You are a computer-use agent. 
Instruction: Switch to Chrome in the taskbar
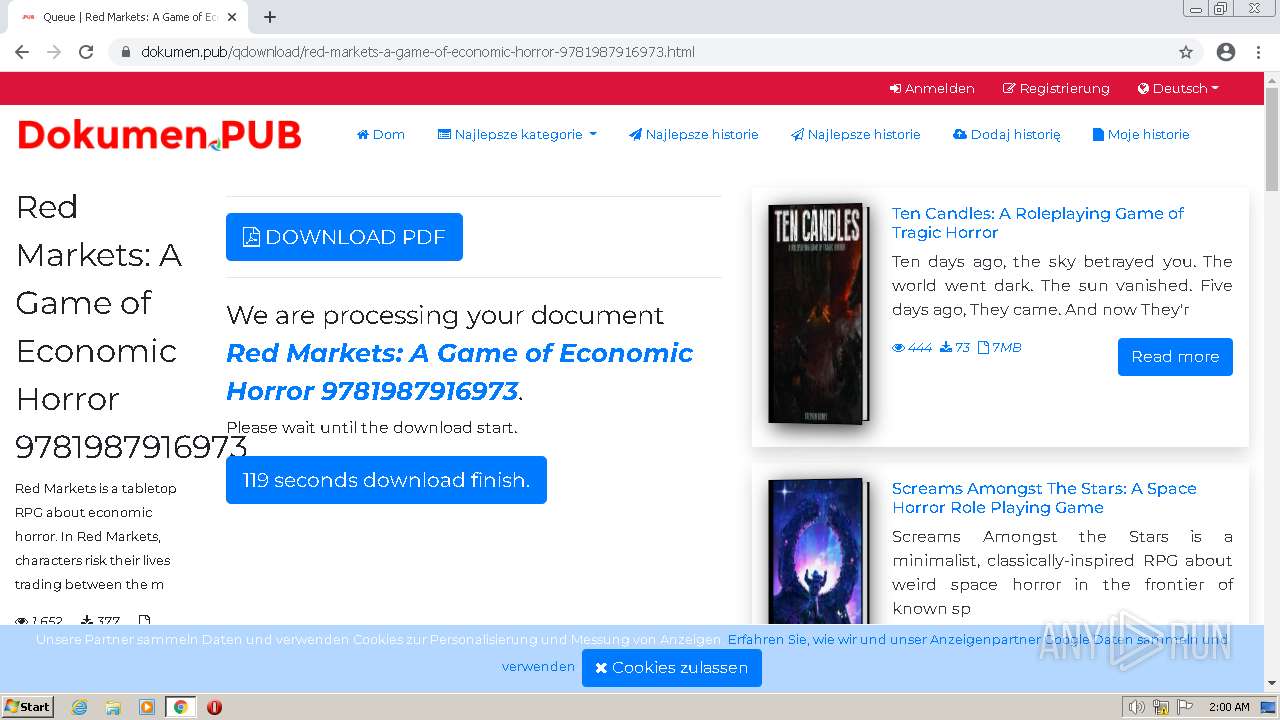[180, 707]
